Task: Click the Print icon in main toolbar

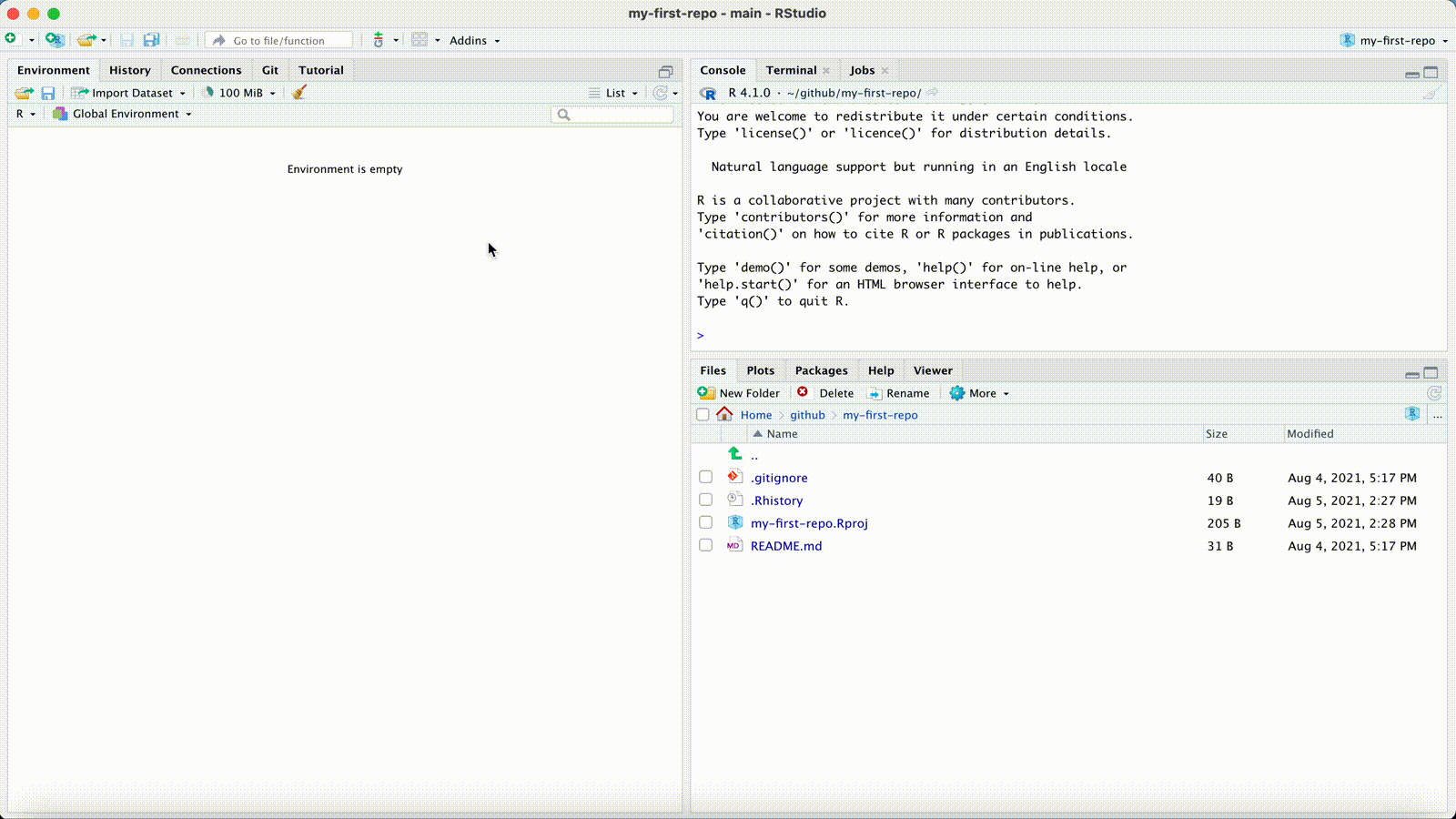Action: tap(183, 40)
